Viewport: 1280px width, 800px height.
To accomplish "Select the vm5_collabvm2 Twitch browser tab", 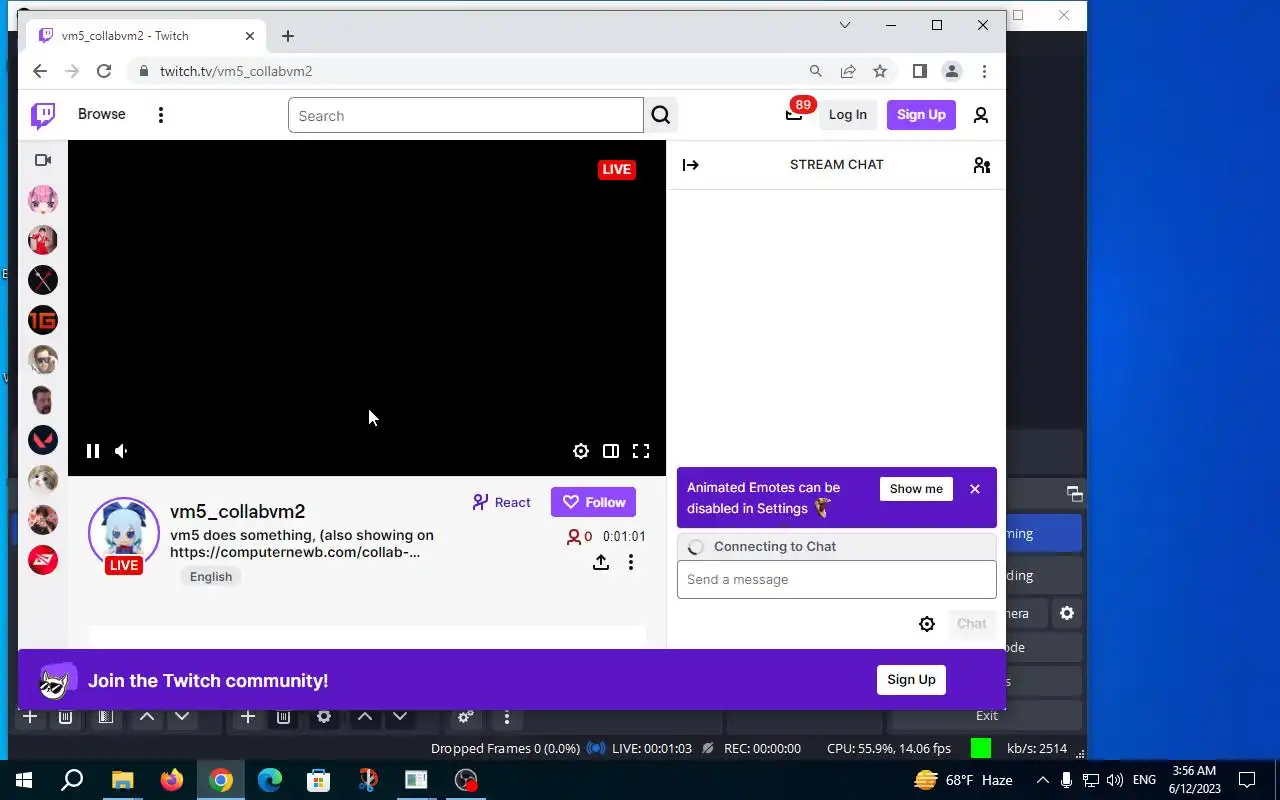I will coord(147,36).
